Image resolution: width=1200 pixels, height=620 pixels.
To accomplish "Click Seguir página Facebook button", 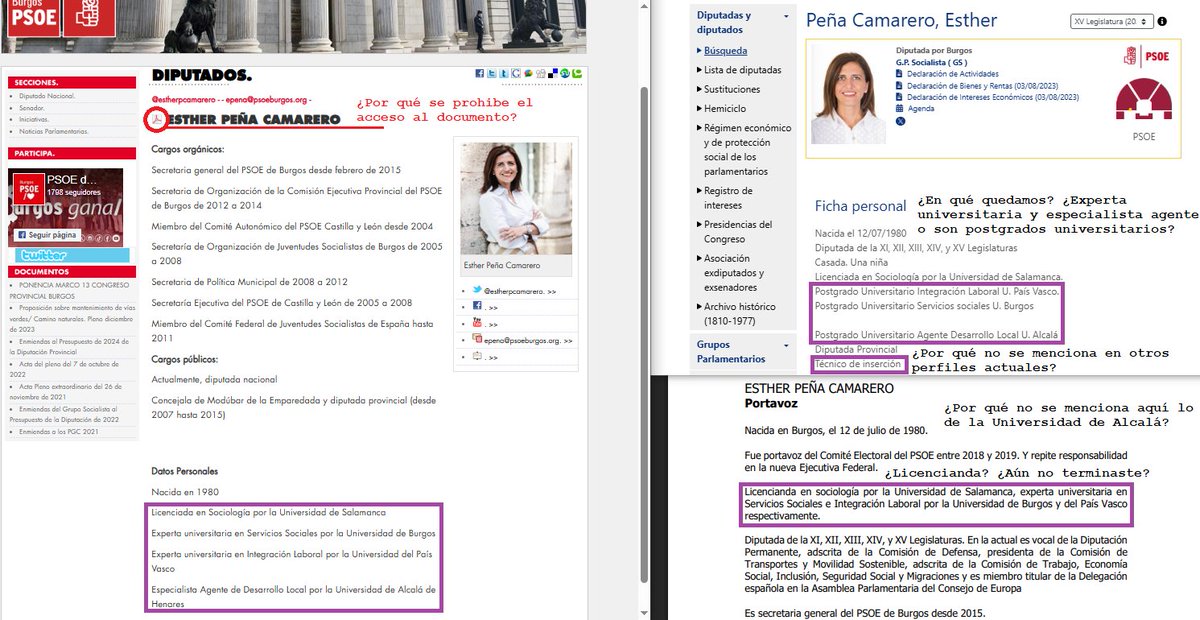I will click(x=46, y=235).
